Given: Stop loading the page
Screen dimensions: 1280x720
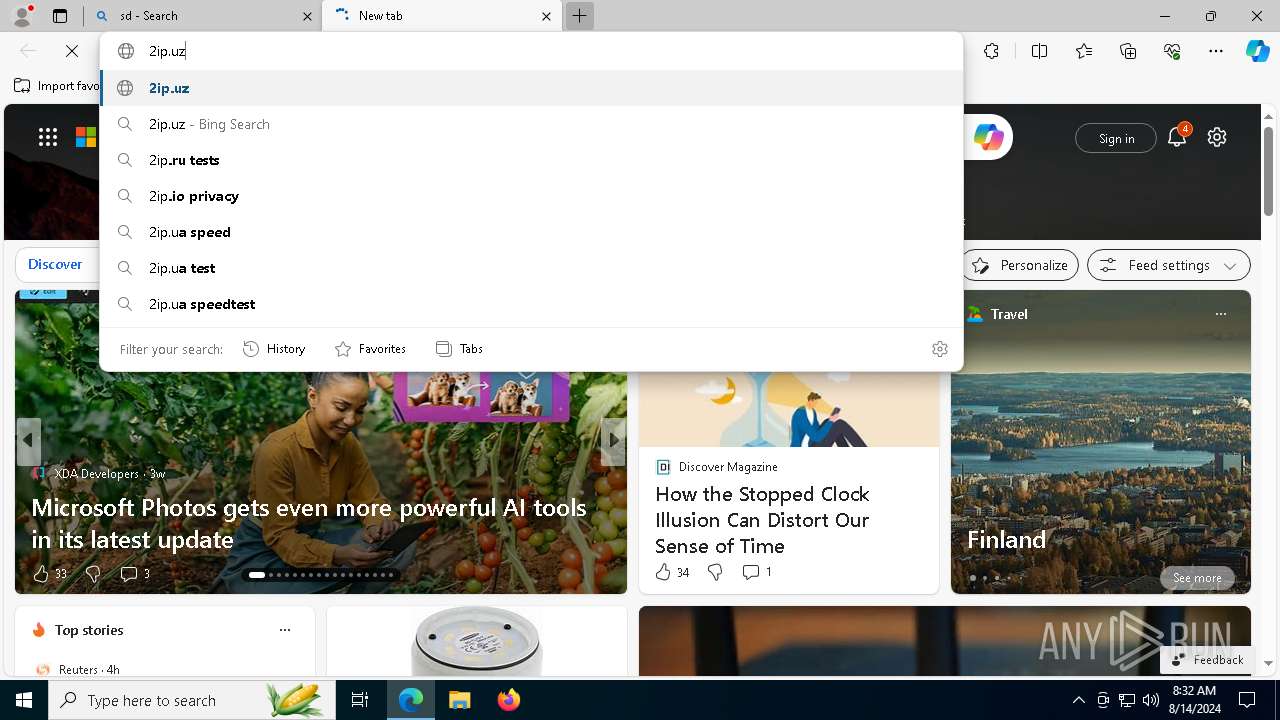Looking at the screenshot, I should [x=72, y=51].
